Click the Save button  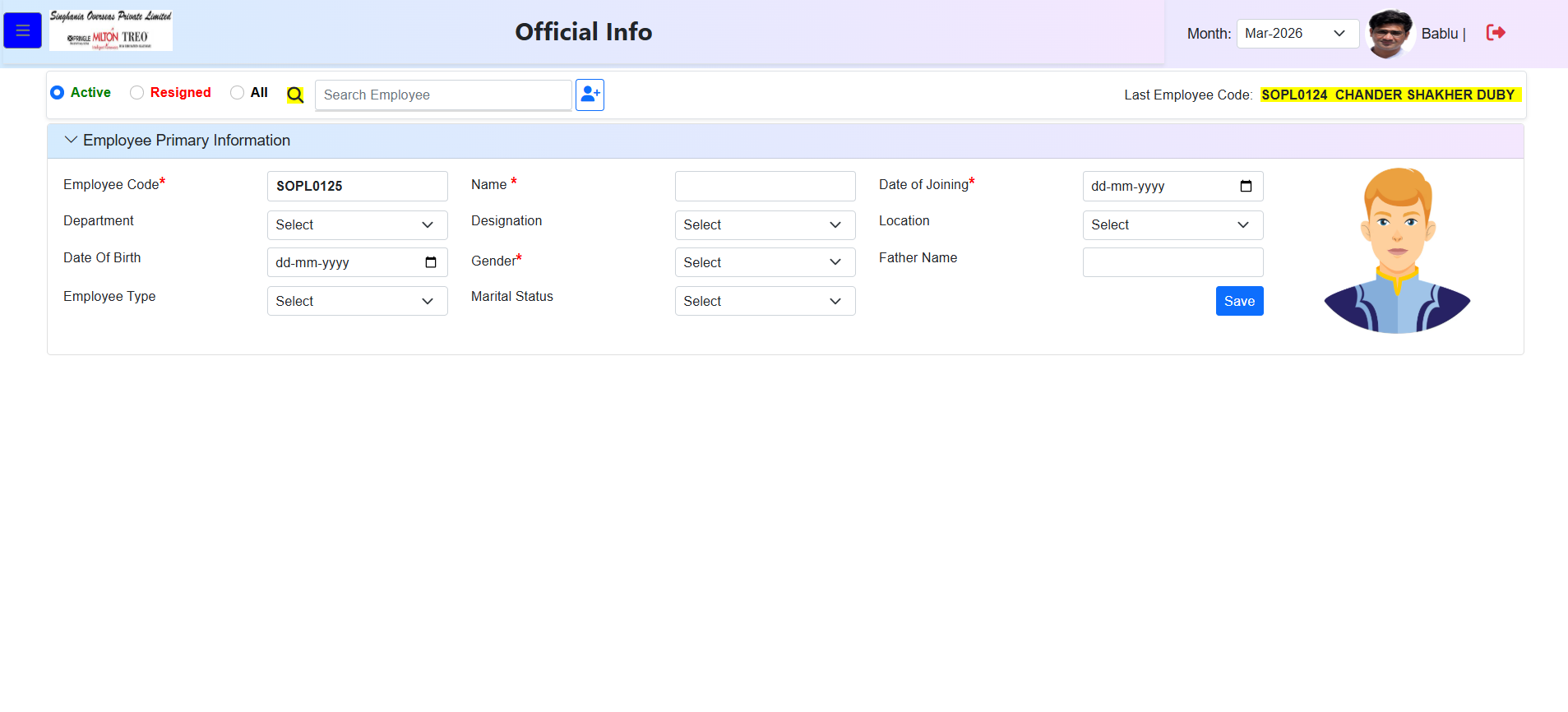click(x=1239, y=301)
